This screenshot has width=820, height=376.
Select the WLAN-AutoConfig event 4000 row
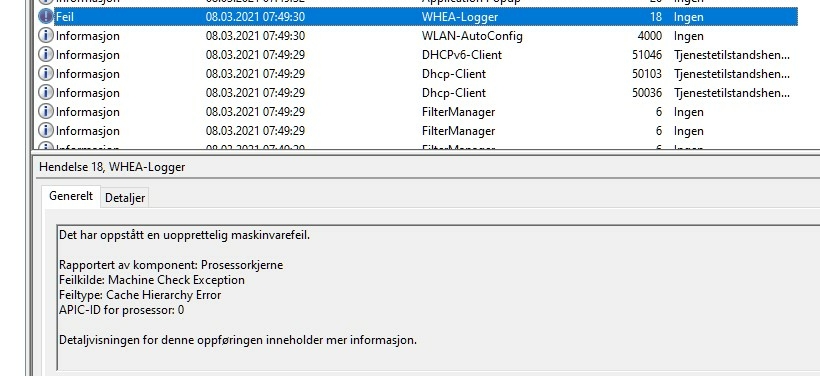(416, 36)
